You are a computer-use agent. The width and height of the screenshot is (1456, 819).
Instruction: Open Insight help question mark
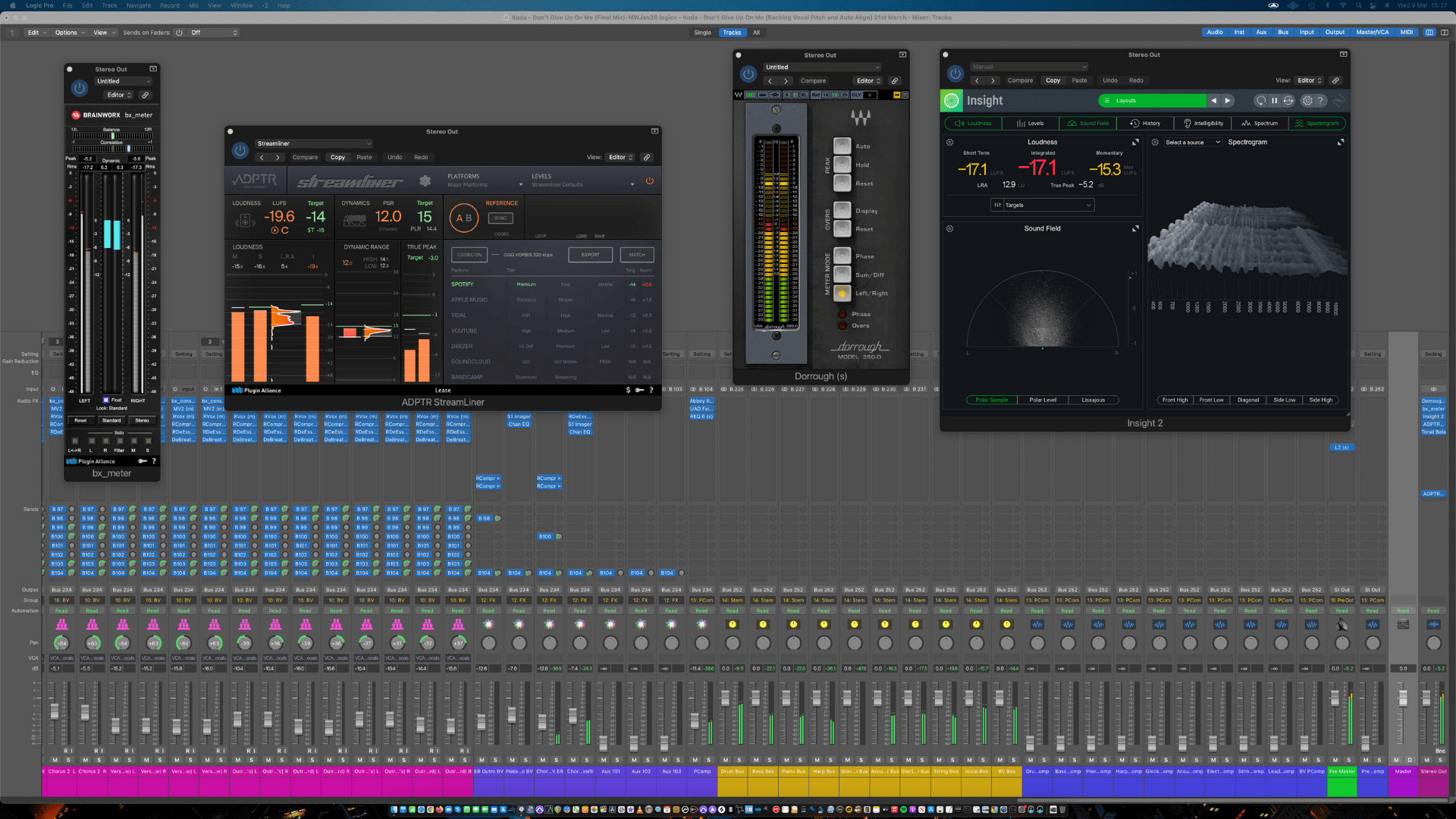(1320, 101)
